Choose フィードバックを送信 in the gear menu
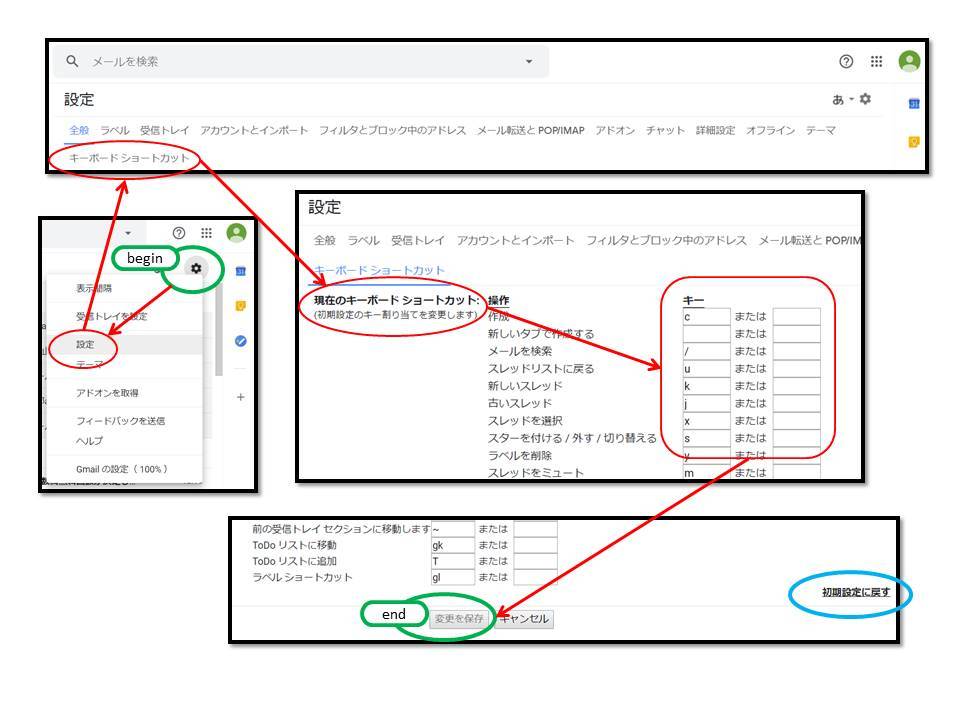This screenshot has width=960, height=720. pos(121,421)
